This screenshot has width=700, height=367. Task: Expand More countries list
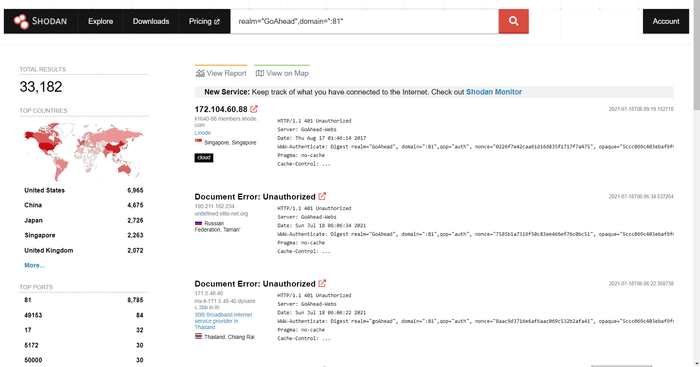pyautogui.click(x=34, y=265)
